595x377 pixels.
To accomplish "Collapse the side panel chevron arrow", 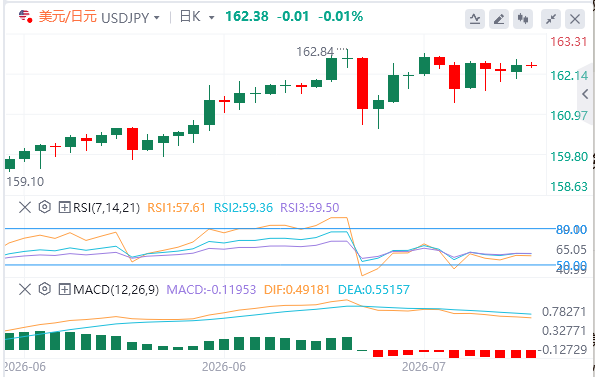I will [585, 94].
